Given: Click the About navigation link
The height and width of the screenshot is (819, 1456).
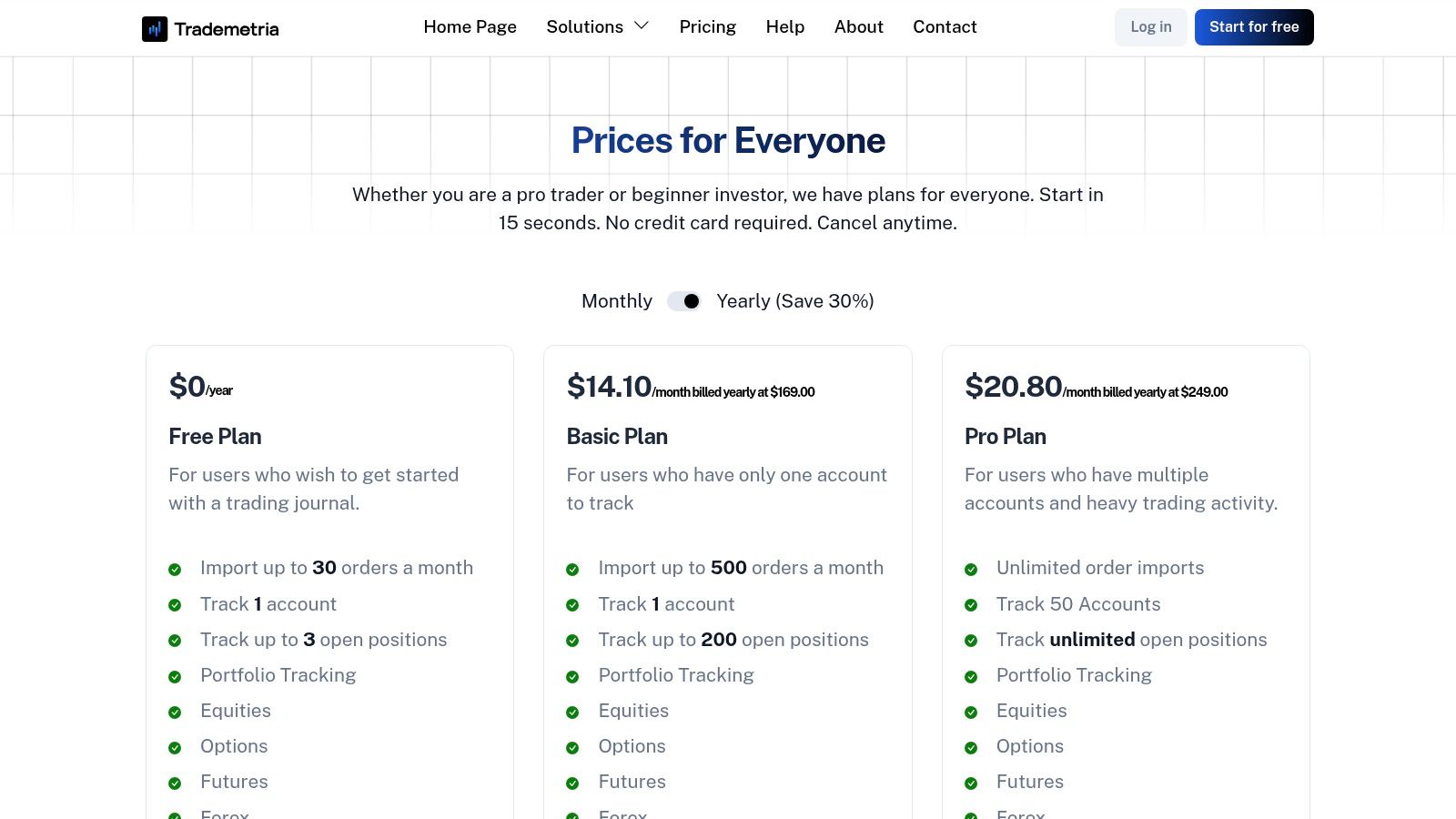Looking at the screenshot, I should (x=858, y=27).
